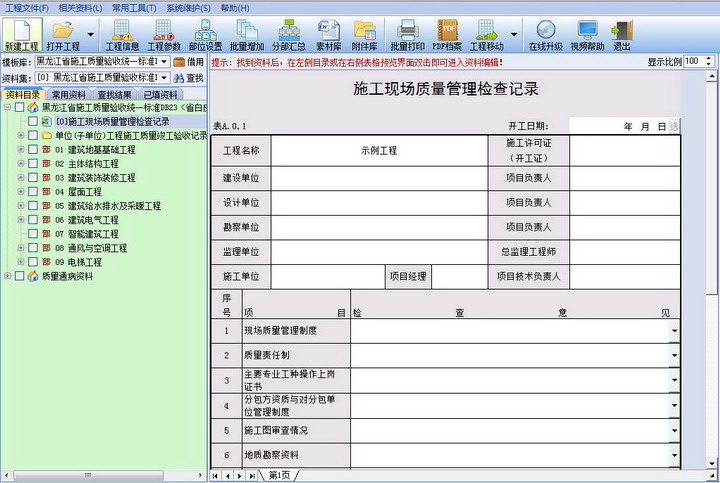Check the box for 06 建筑电气工程
720x483 pixels.
pos(33,220)
